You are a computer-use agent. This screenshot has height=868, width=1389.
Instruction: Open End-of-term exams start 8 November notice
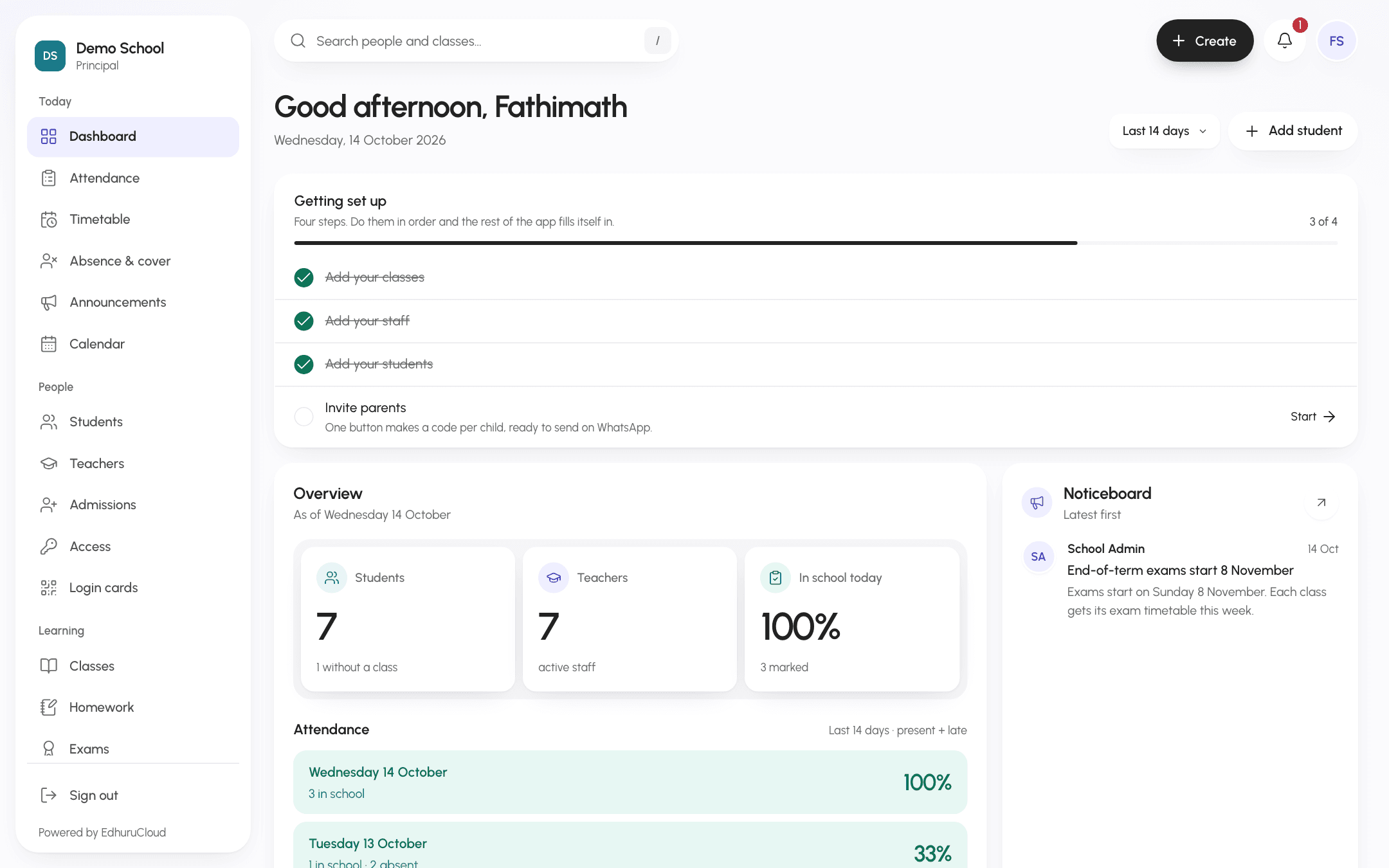click(x=1181, y=570)
